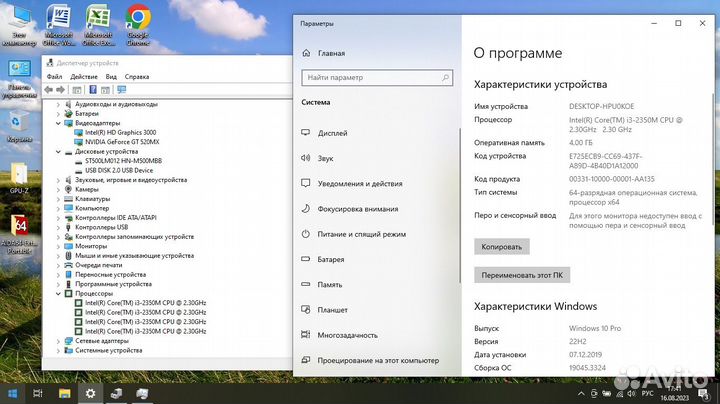This screenshot has width=720, height=404.
Task: Select Контроллеры USB in the tree
Action: (x=101, y=228)
